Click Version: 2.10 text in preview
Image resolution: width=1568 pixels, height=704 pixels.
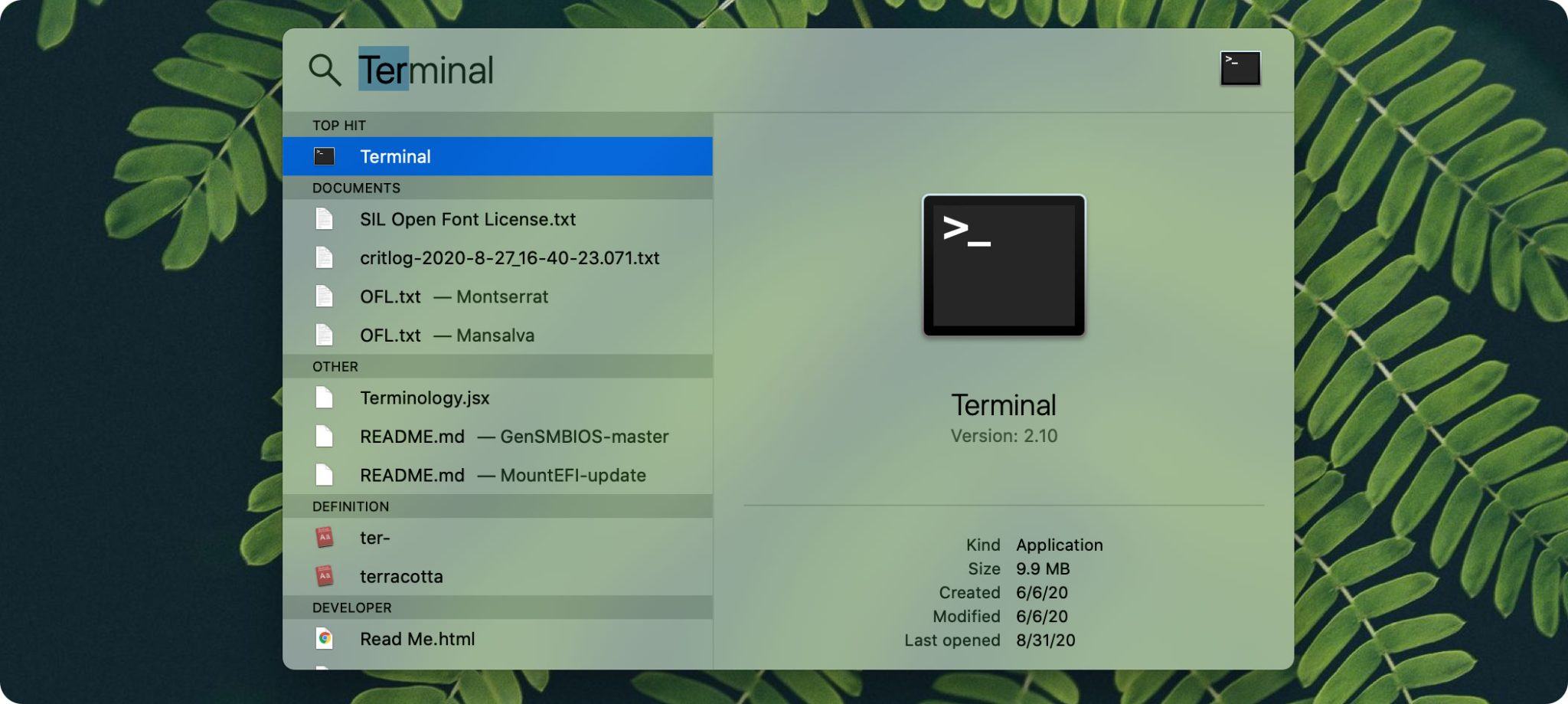coord(1004,436)
